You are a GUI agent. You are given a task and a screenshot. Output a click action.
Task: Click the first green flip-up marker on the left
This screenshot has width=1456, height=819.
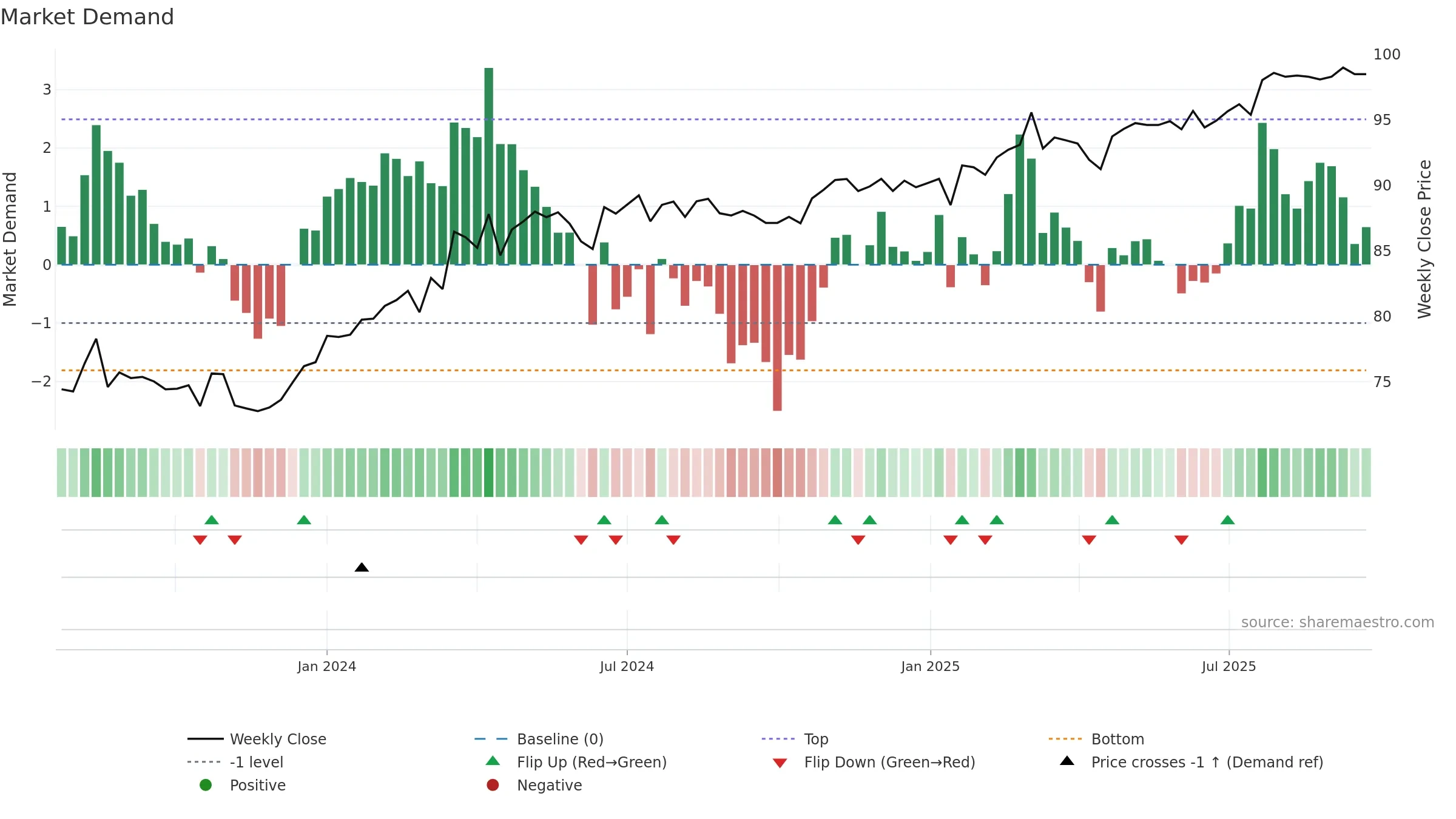(212, 520)
